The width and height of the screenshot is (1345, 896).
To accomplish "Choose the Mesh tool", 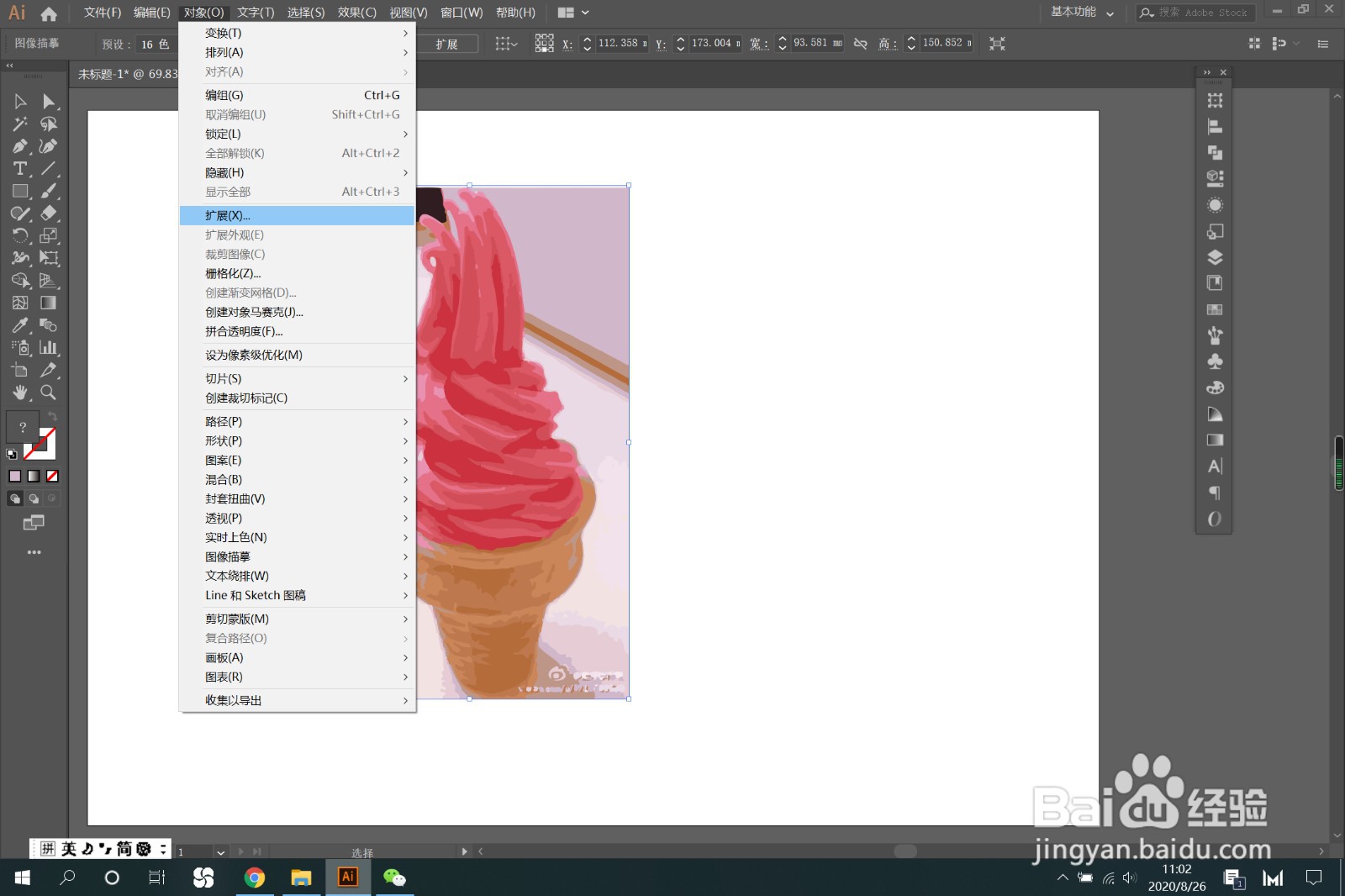I will click(x=20, y=303).
